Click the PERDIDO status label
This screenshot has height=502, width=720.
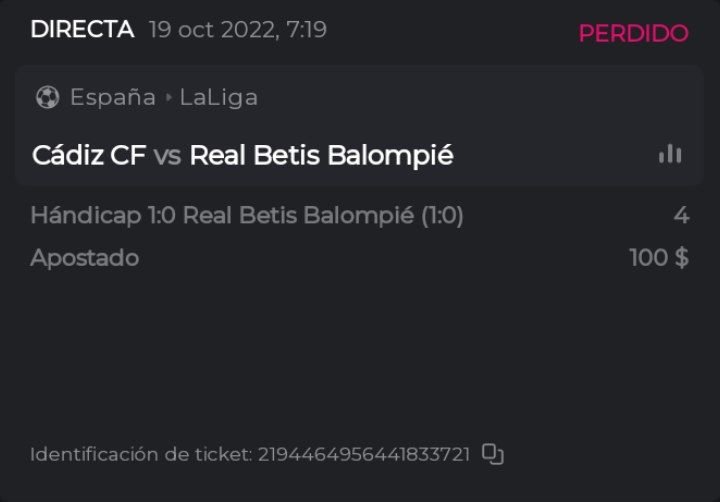(633, 33)
